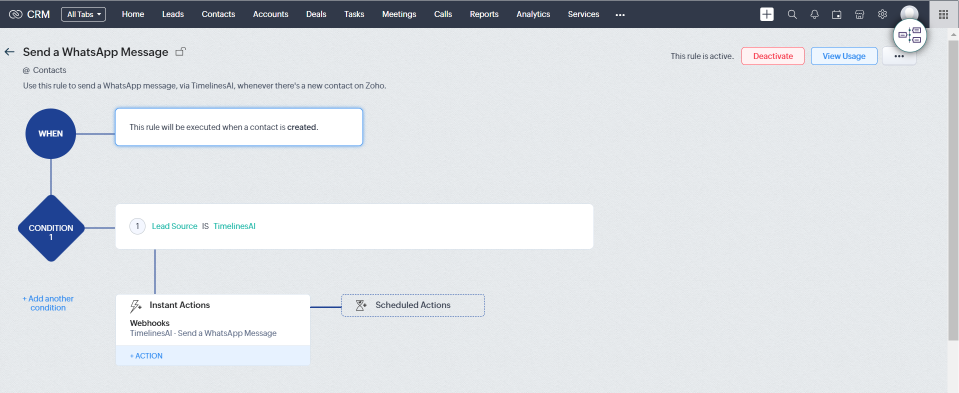The height and width of the screenshot is (393, 959).
Task: Click the TimelinesAI condition value
Action: click(x=234, y=226)
